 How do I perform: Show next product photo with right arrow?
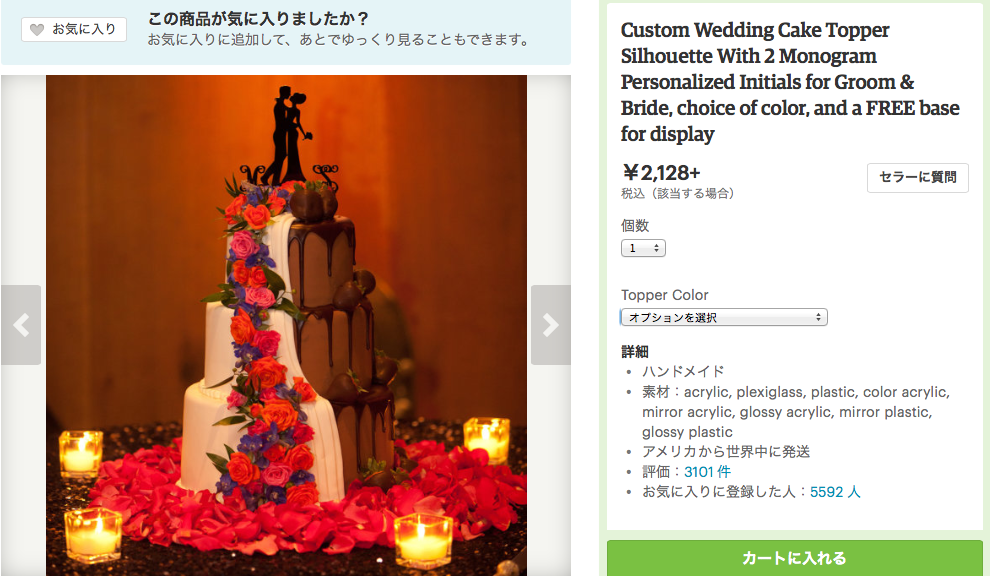[x=551, y=325]
